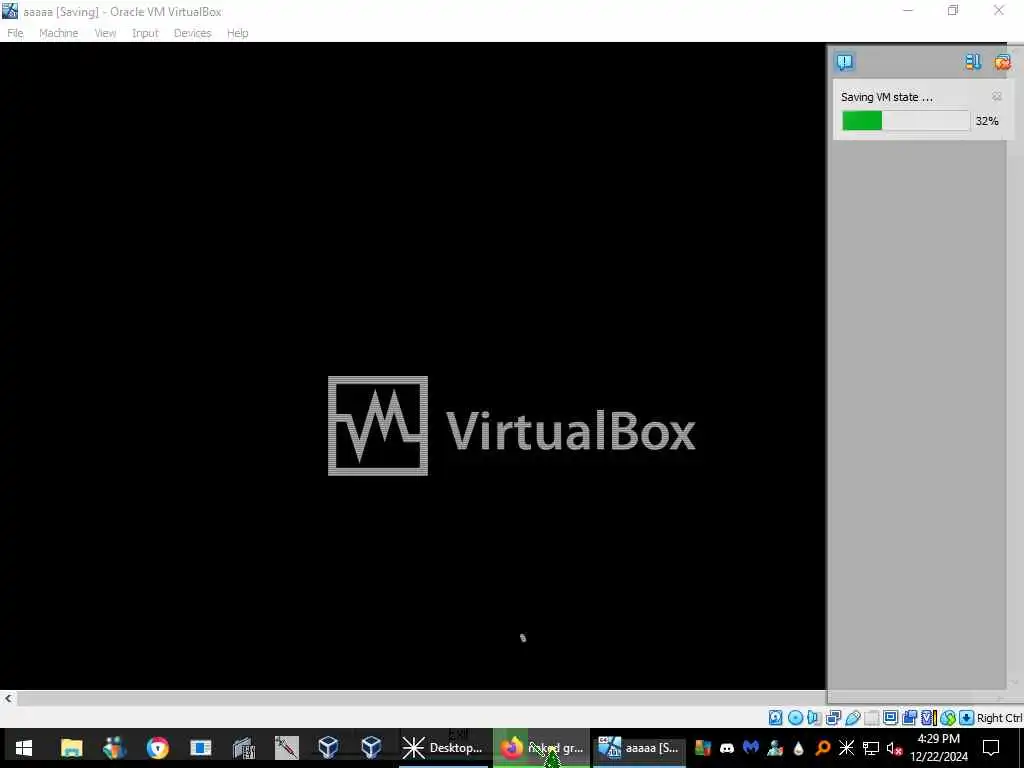Open File Explorer from taskbar
This screenshot has width=1024, height=768.
(71, 748)
